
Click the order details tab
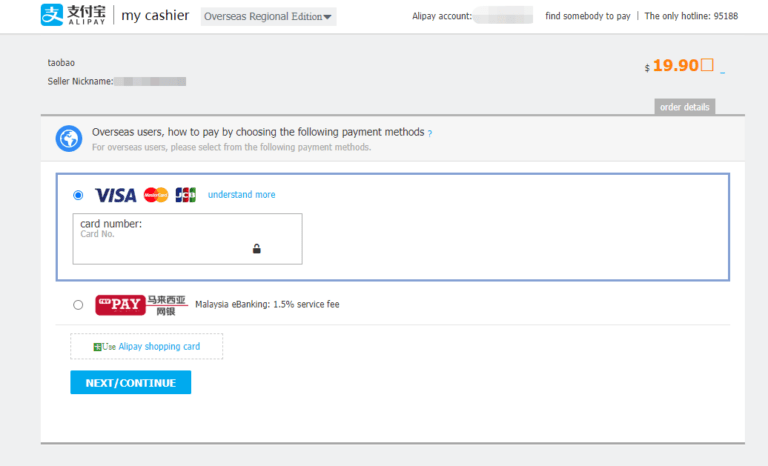click(684, 107)
